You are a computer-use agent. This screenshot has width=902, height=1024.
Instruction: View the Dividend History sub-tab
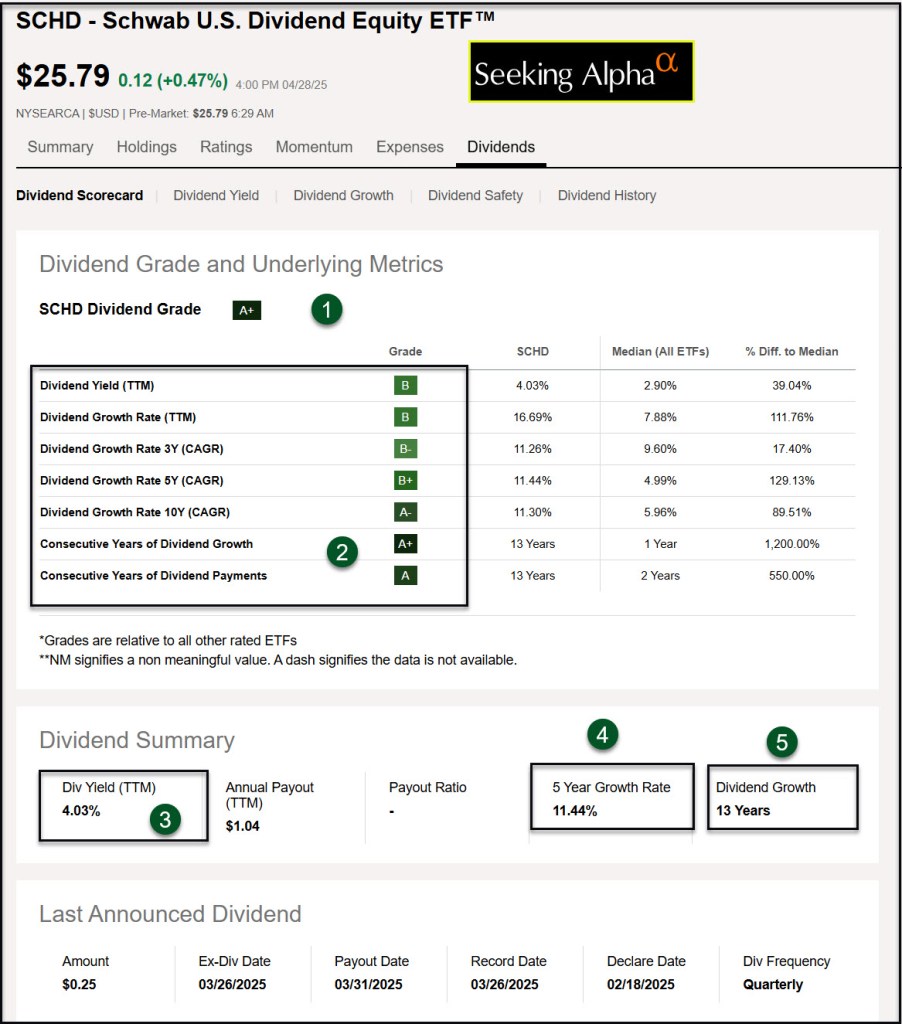[x=607, y=196]
